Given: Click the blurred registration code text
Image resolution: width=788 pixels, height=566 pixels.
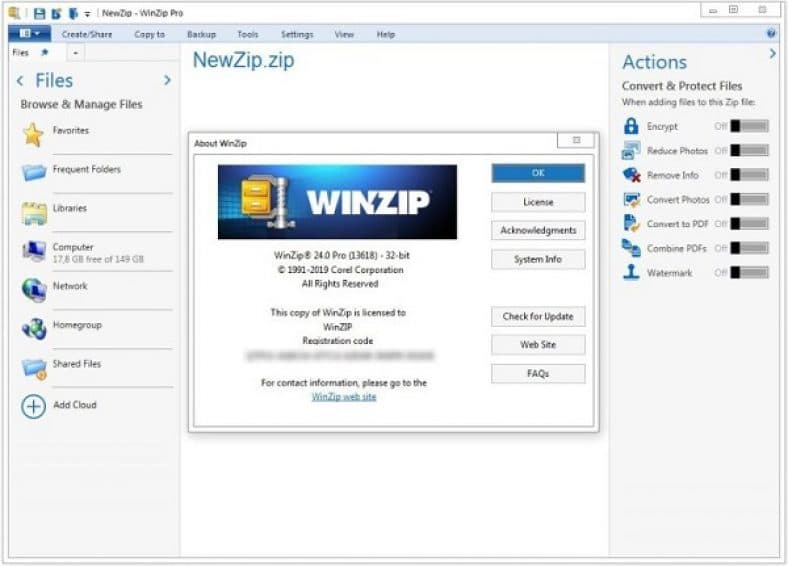Looking at the screenshot, I should point(339,356).
